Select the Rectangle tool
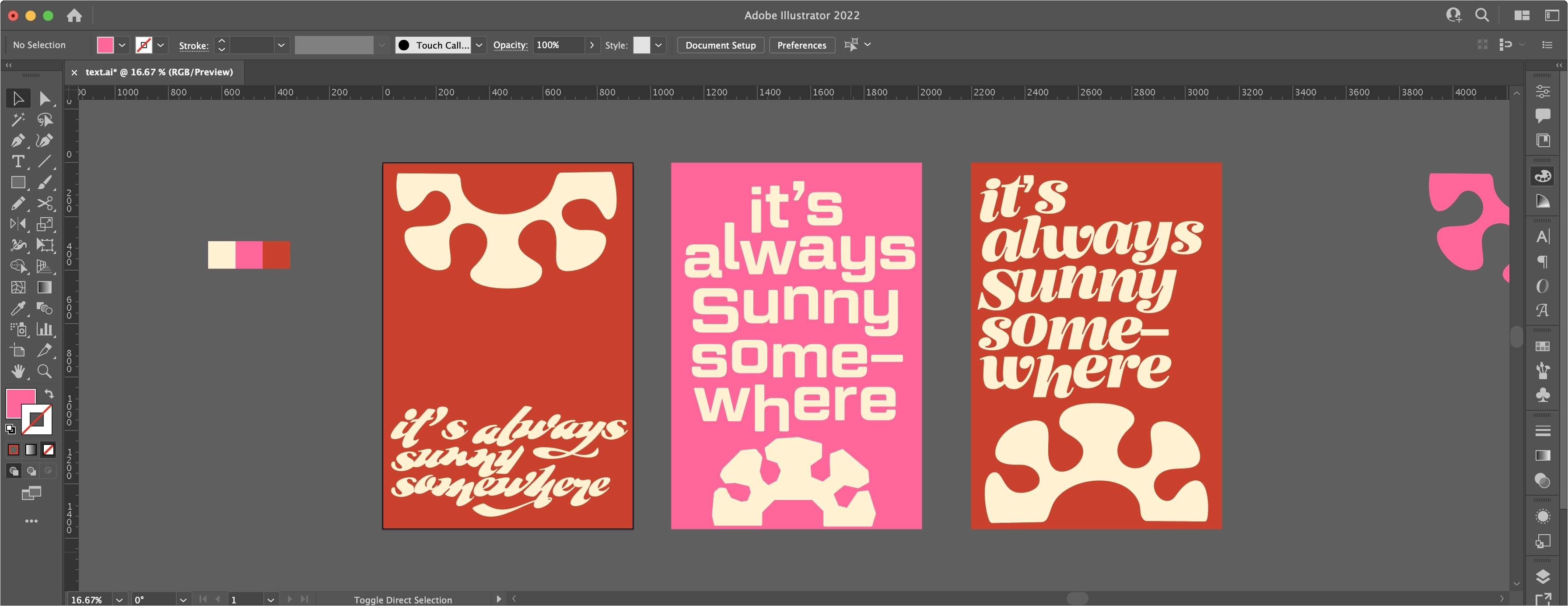Screen dimensions: 1568x606 click(x=18, y=182)
